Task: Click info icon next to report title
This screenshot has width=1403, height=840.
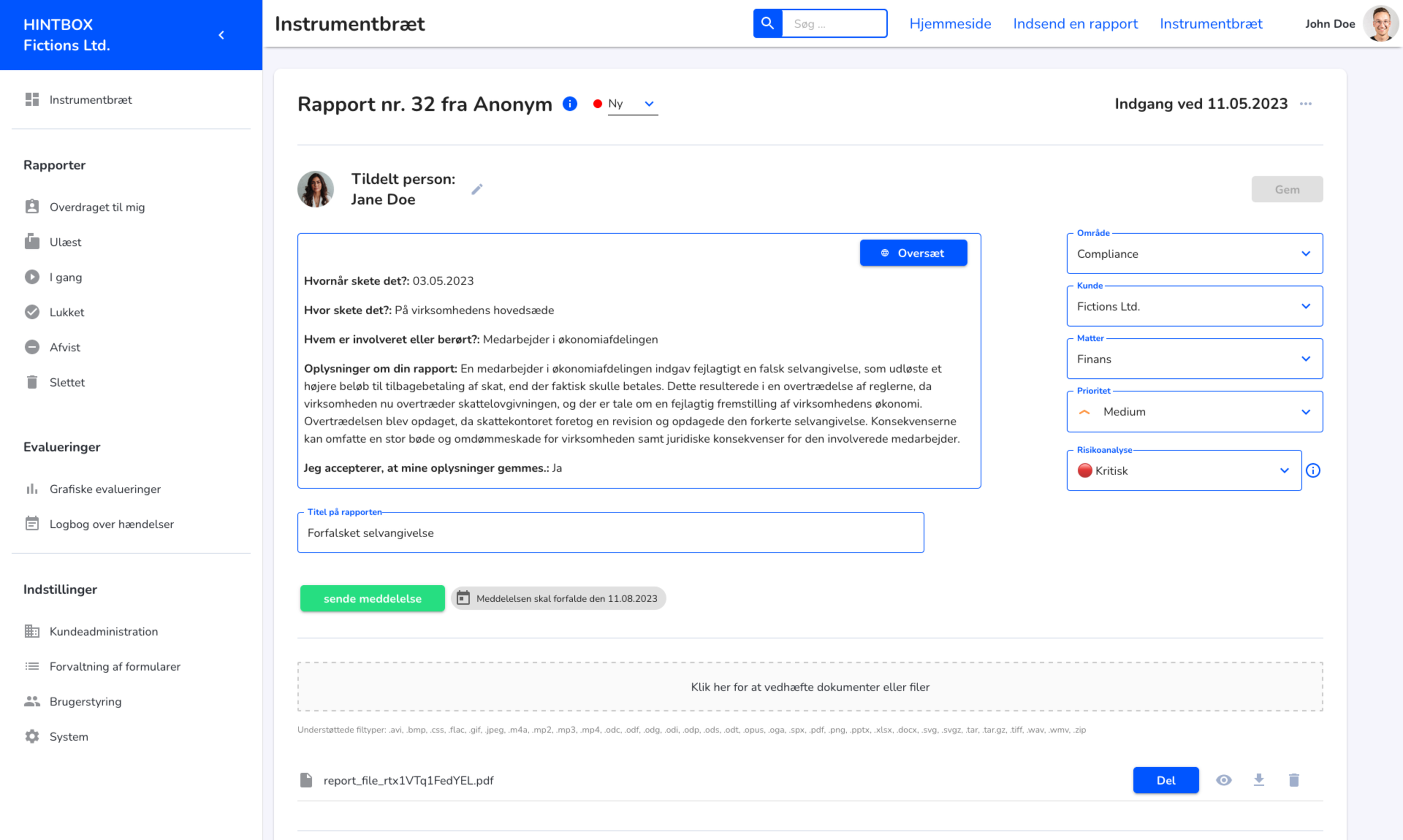Action: tap(570, 104)
